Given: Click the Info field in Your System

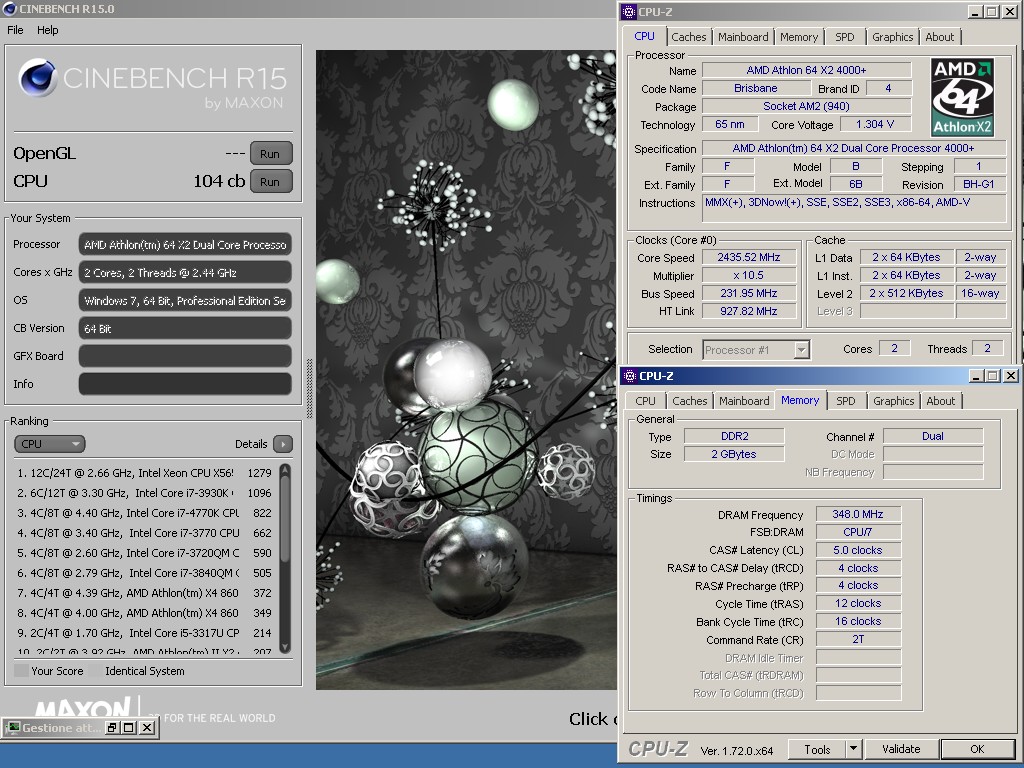Looking at the screenshot, I should (x=185, y=384).
